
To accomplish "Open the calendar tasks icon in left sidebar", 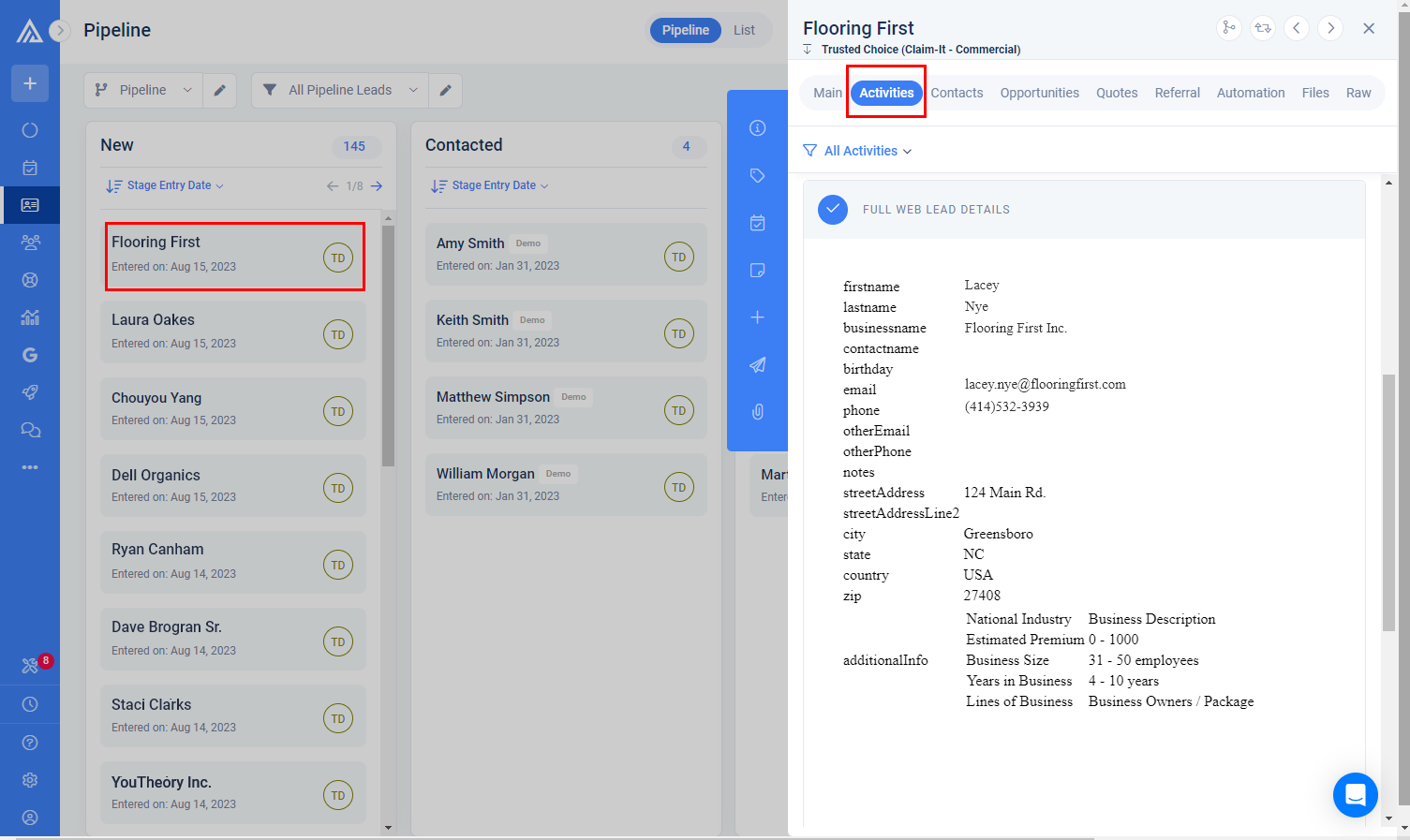I will point(30,168).
